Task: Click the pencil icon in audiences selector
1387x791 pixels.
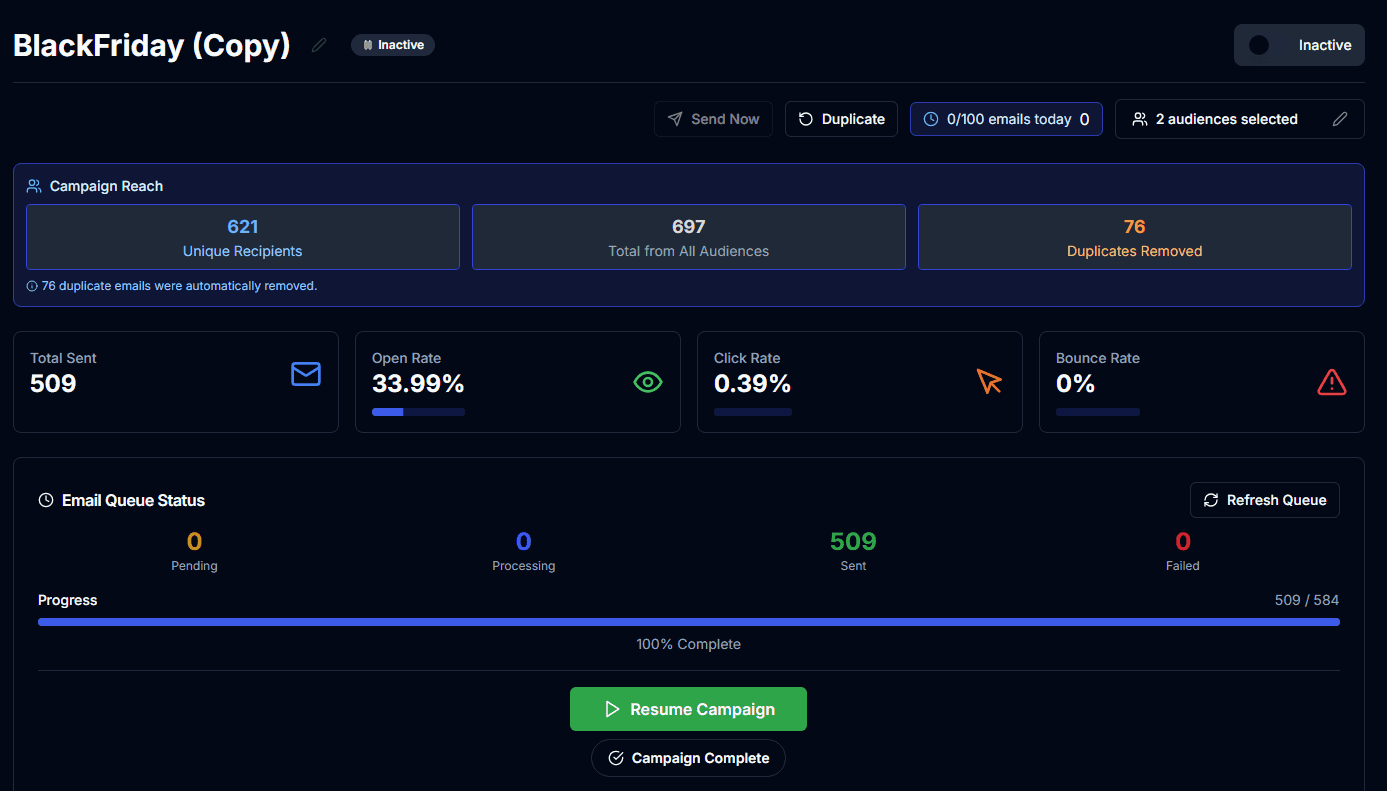Action: (x=1340, y=119)
